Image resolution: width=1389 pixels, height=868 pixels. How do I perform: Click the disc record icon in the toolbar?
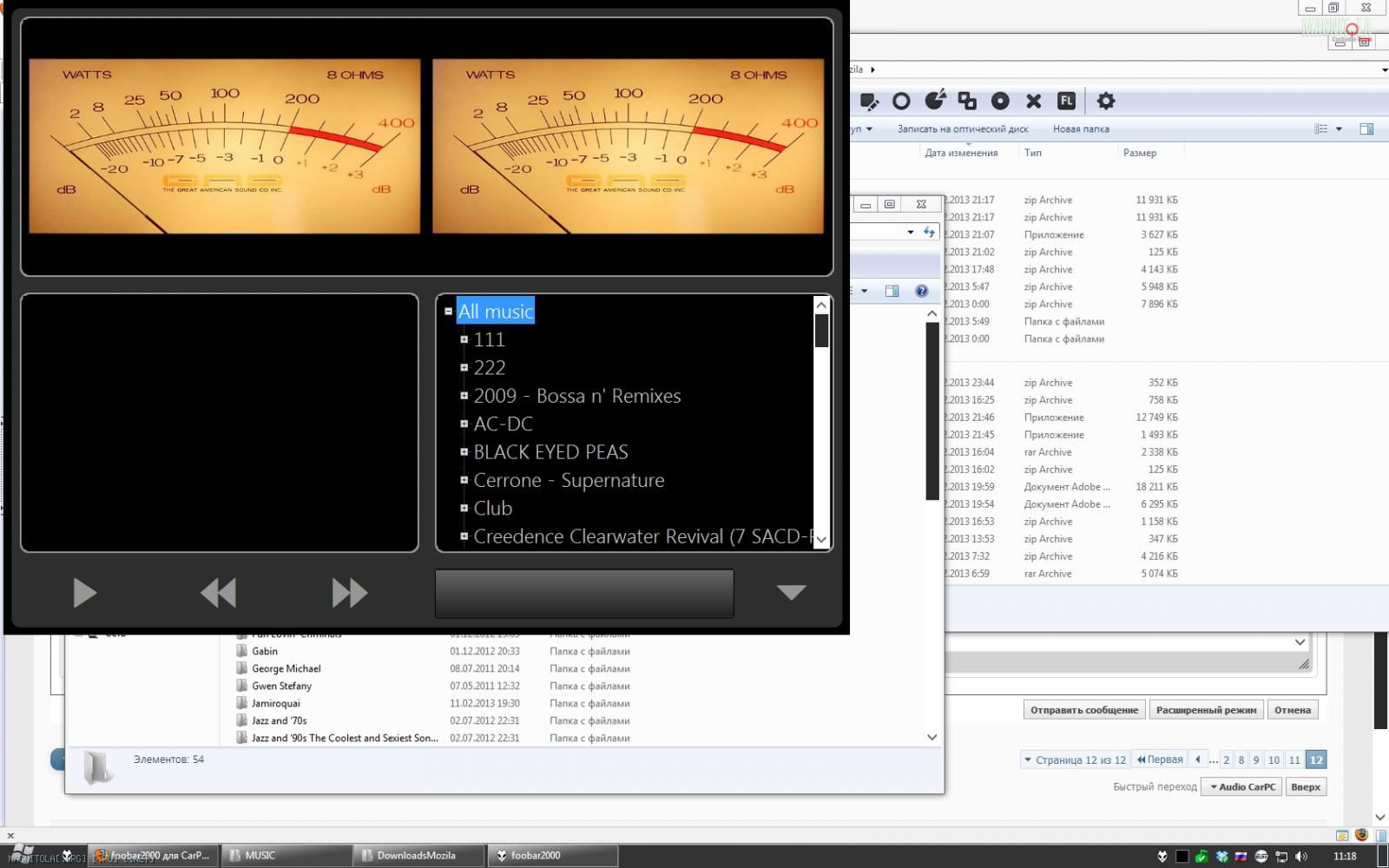tap(1000, 102)
